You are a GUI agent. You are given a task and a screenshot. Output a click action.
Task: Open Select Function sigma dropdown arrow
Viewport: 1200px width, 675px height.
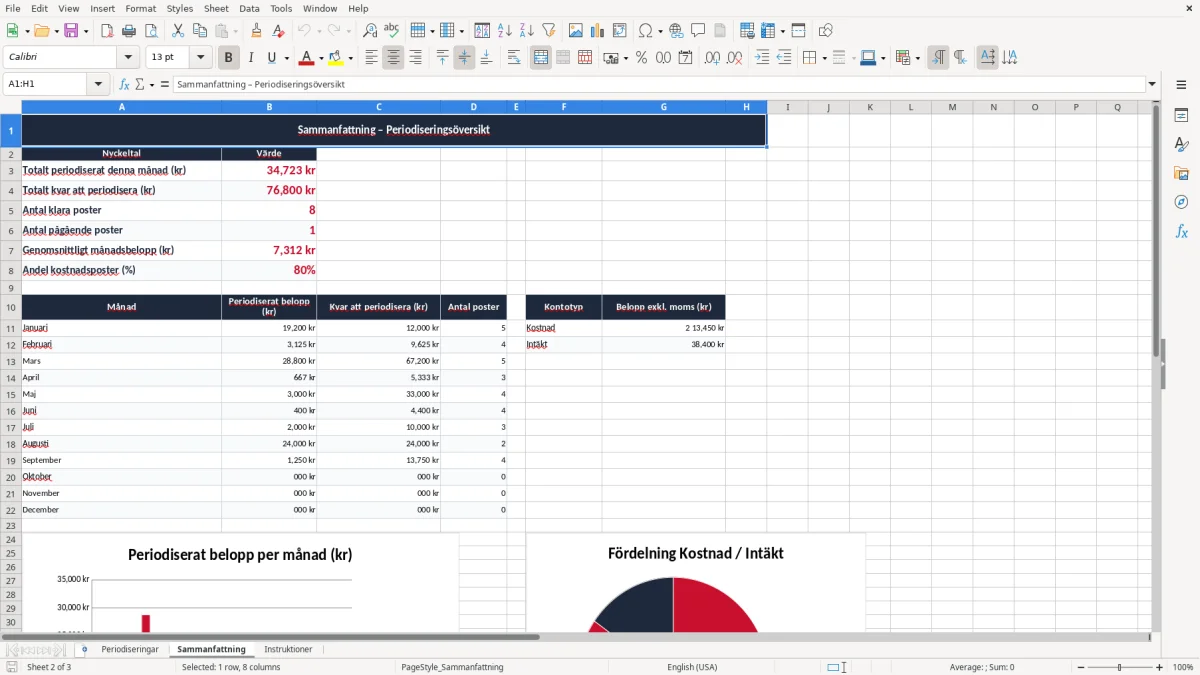point(152,85)
